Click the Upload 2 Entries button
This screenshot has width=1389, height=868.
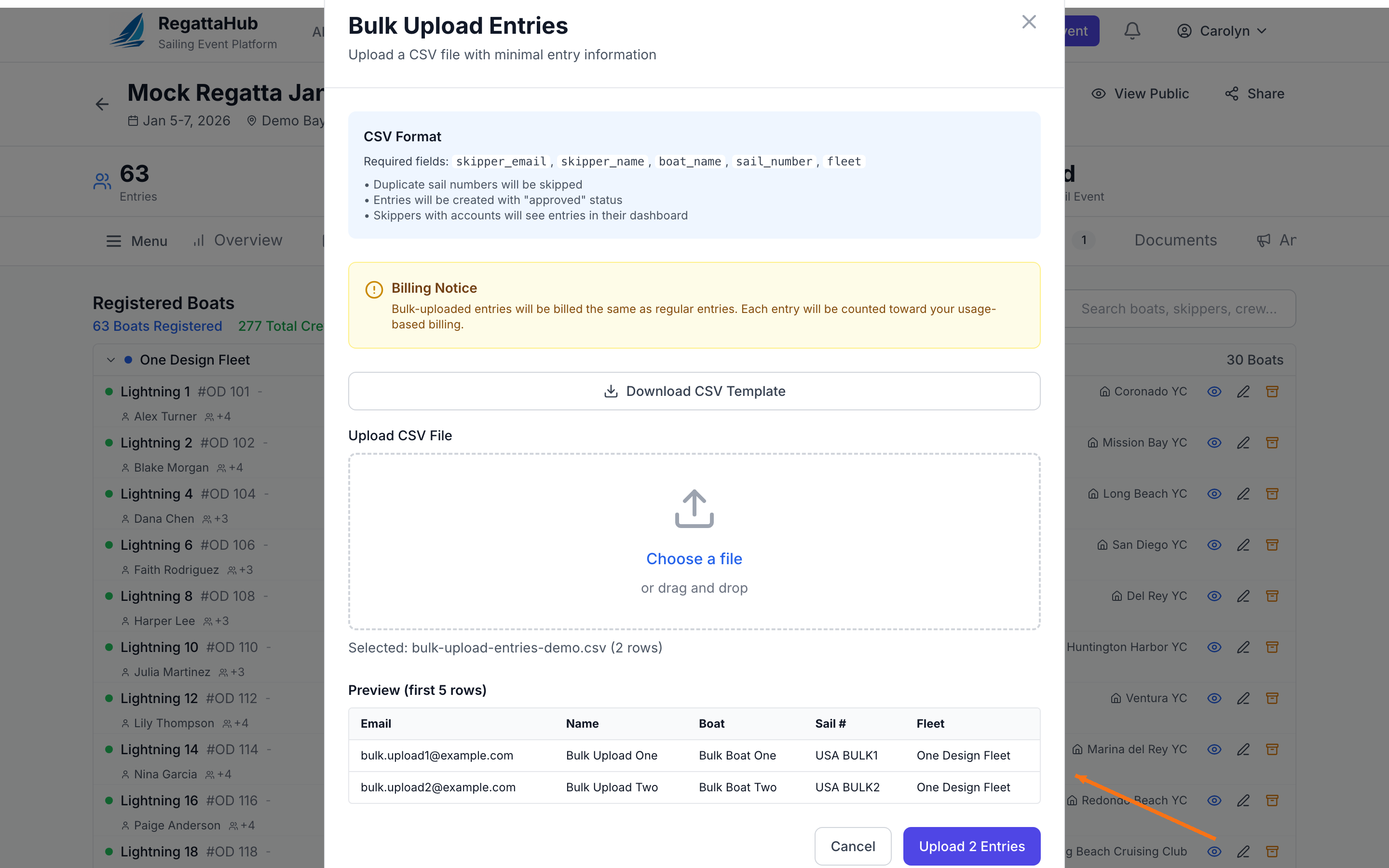971,846
